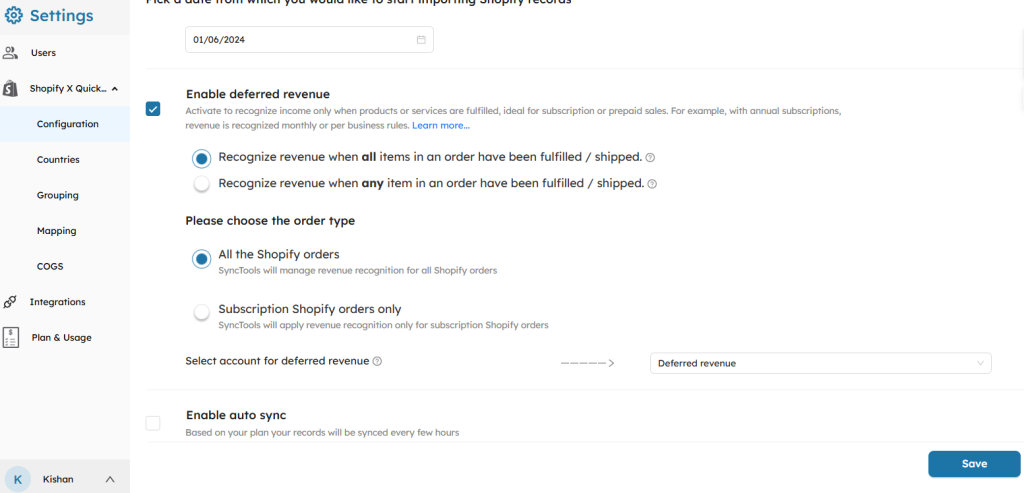Open the calendar icon in date field
The image size is (1024, 493).
pos(421,40)
